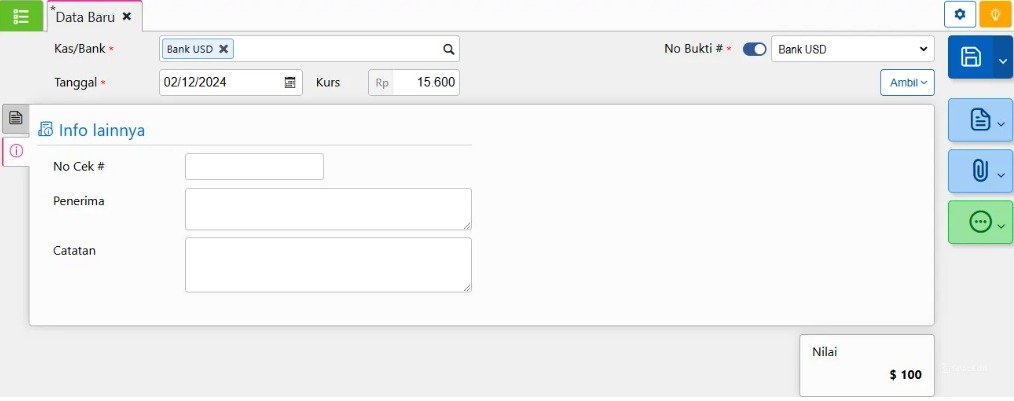Open the calendar picker for Tanggal

(290, 82)
